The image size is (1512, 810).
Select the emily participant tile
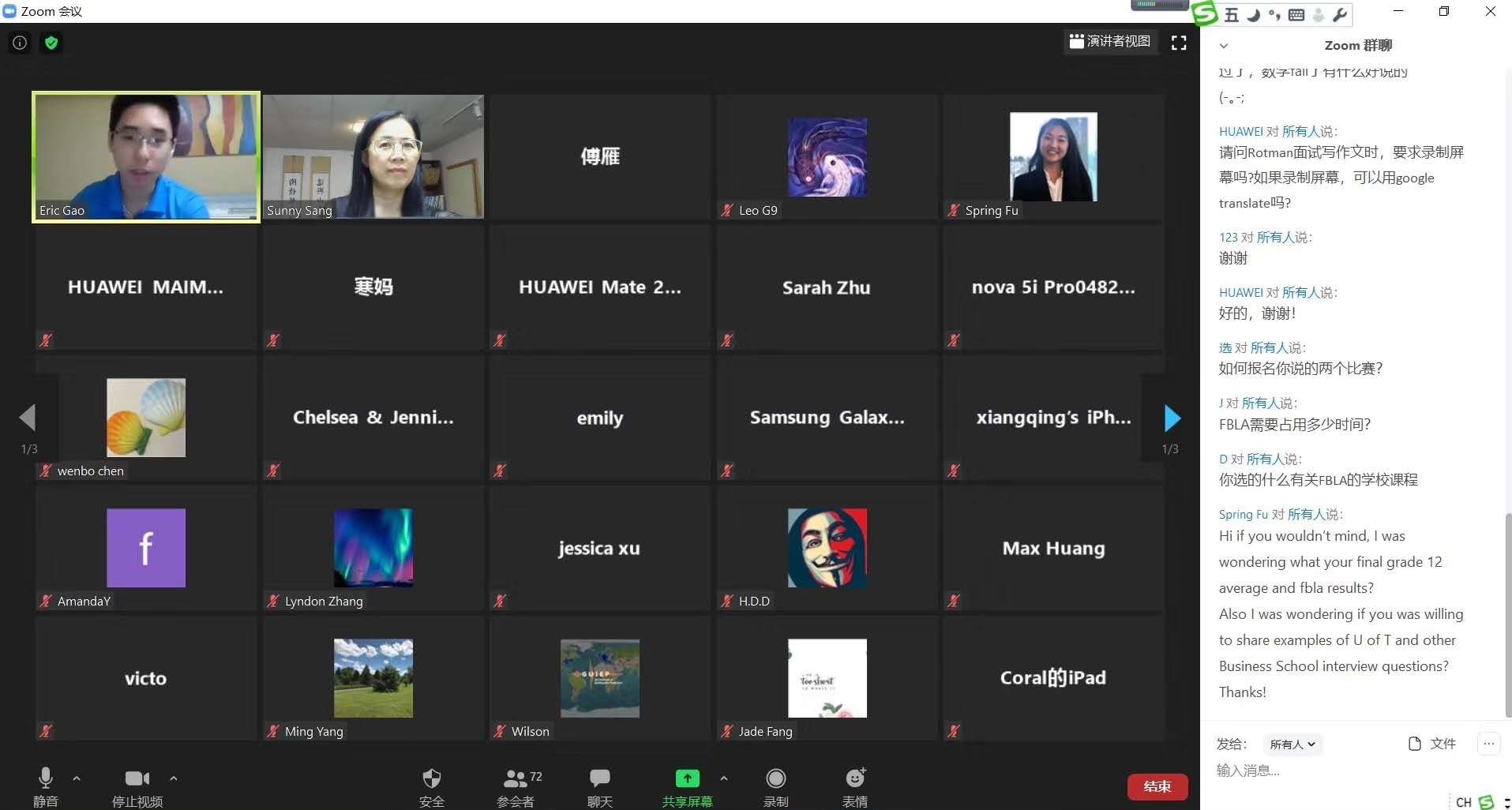[x=600, y=418]
